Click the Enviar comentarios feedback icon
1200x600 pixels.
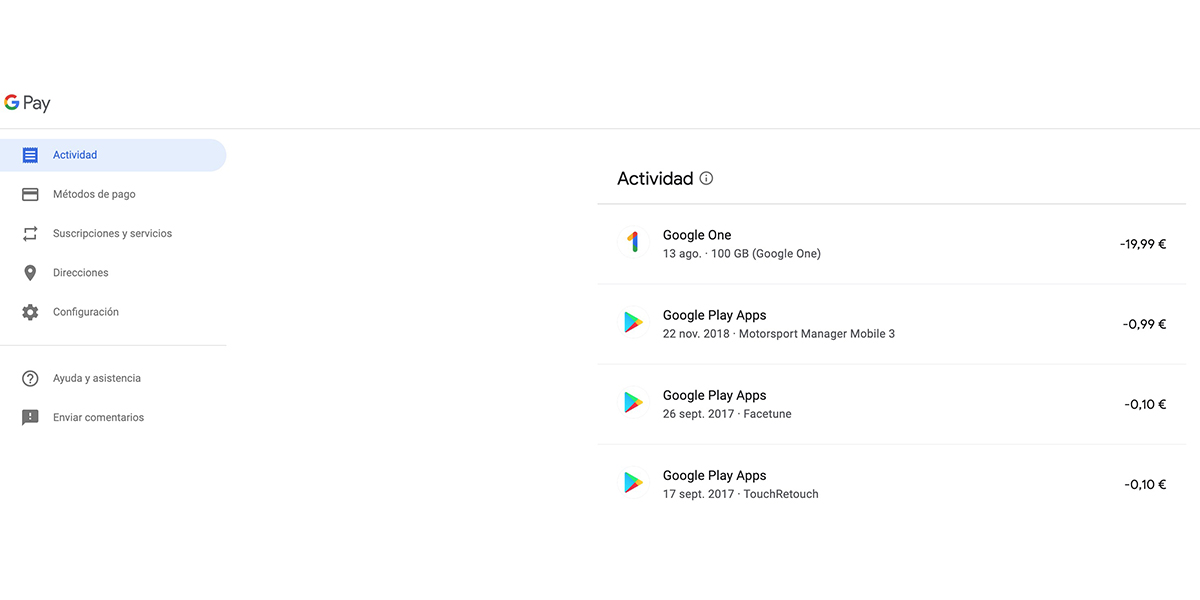(32, 417)
